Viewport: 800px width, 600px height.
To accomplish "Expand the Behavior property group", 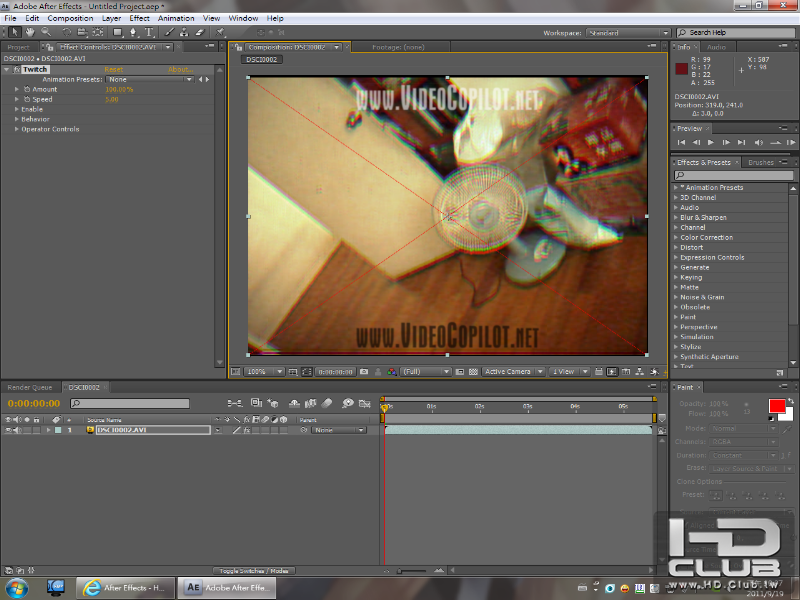I will [17, 119].
